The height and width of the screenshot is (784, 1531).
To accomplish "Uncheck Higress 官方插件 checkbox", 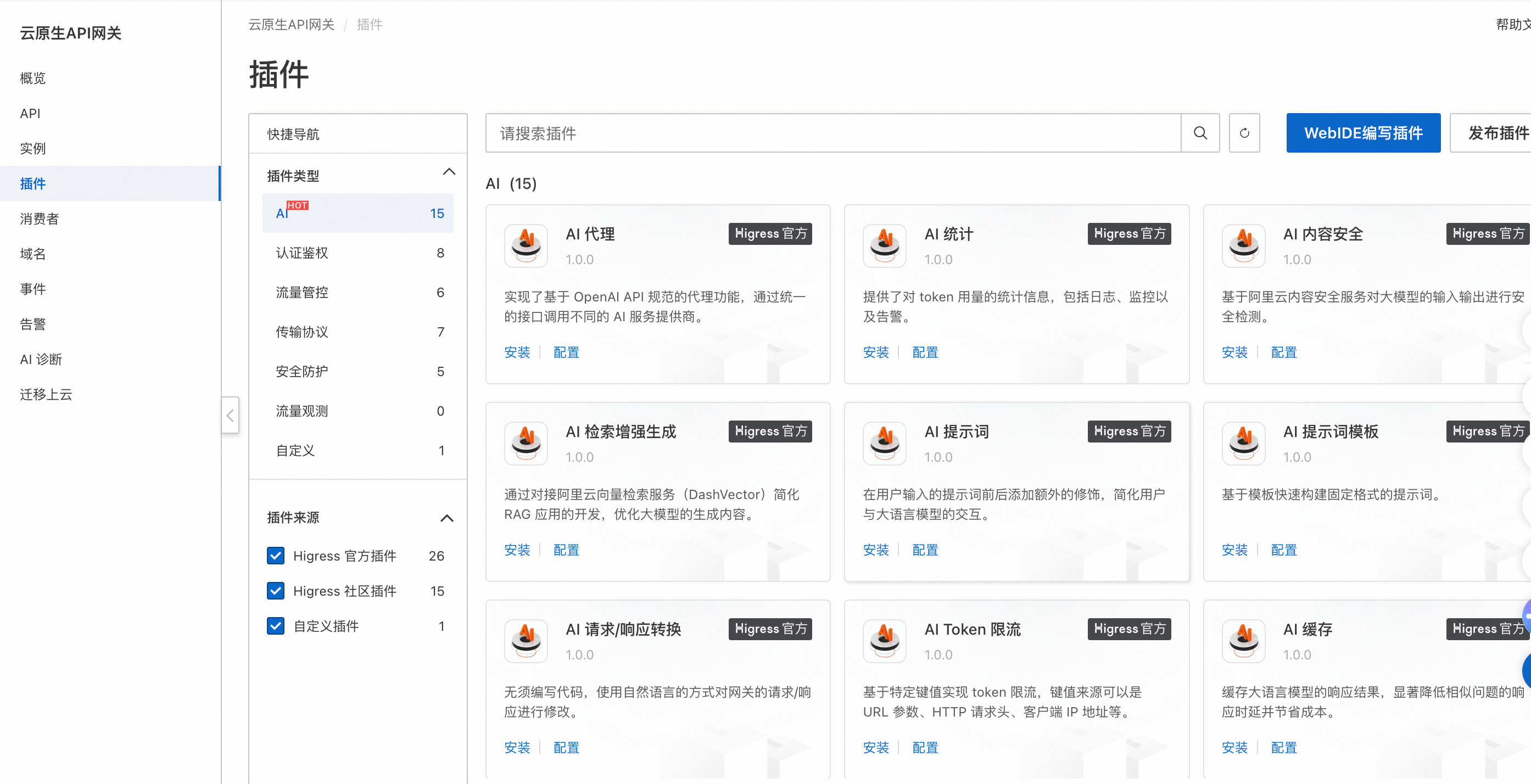I will click(276, 556).
